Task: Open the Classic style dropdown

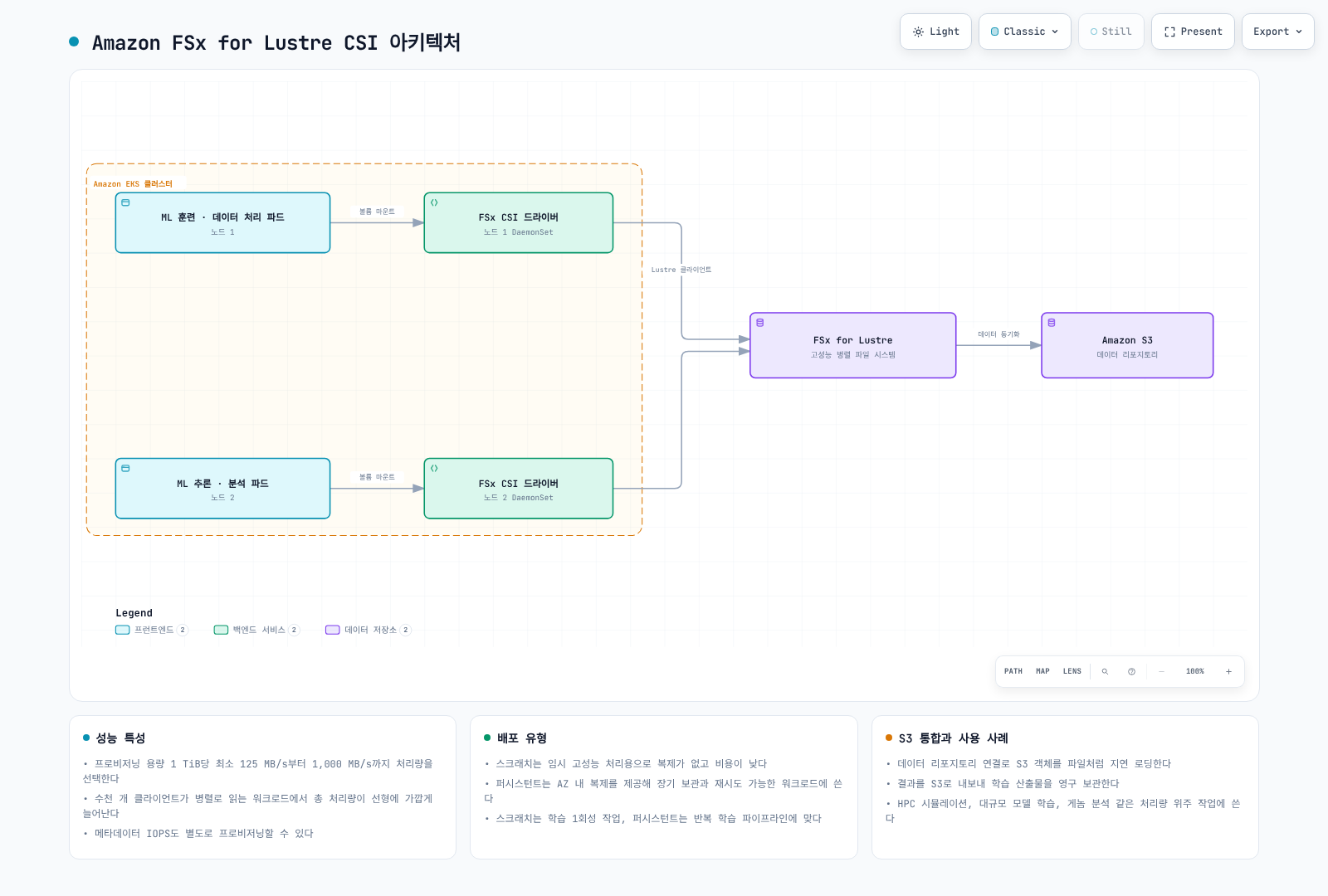Action: click(1025, 32)
